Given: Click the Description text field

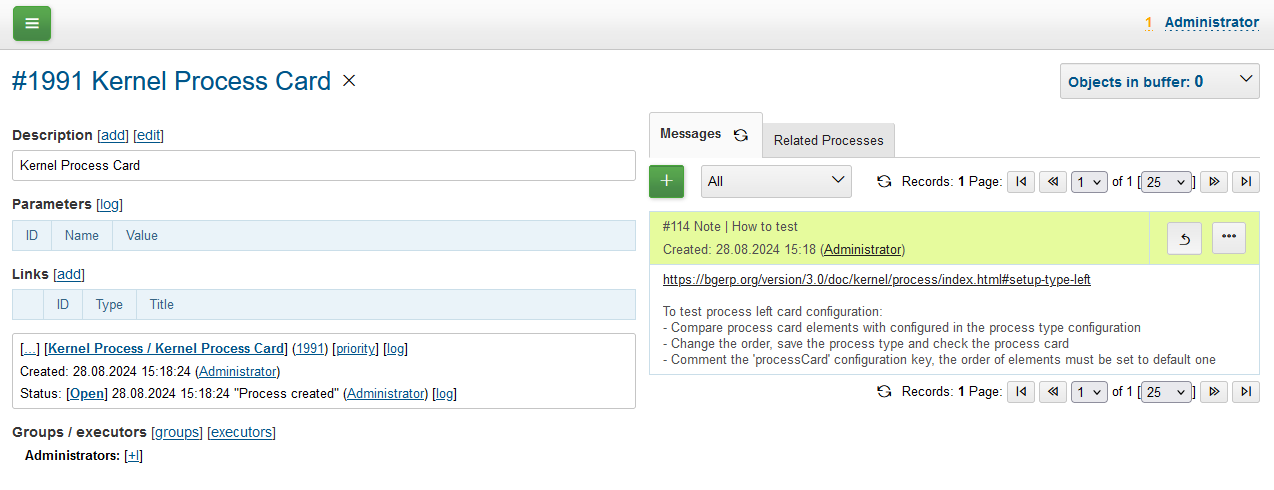Looking at the screenshot, I should [324, 166].
